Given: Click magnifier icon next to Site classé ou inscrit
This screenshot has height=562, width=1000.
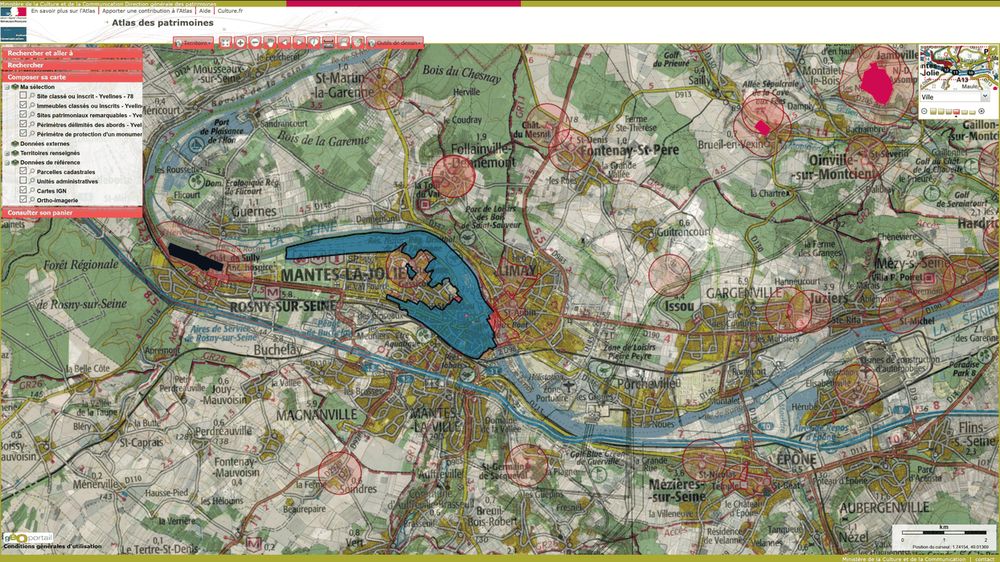Looking at the screenshot, I should tap(32, 96).
